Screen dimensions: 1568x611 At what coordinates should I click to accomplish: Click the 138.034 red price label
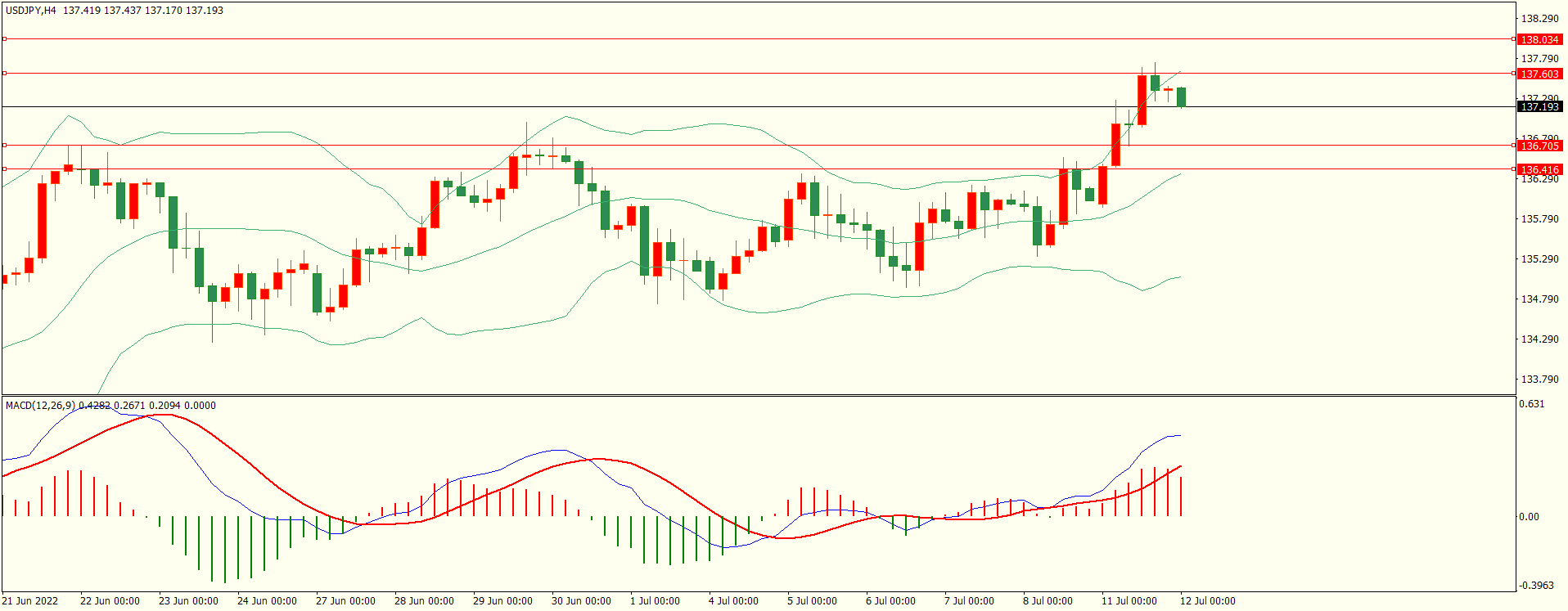1539,39
